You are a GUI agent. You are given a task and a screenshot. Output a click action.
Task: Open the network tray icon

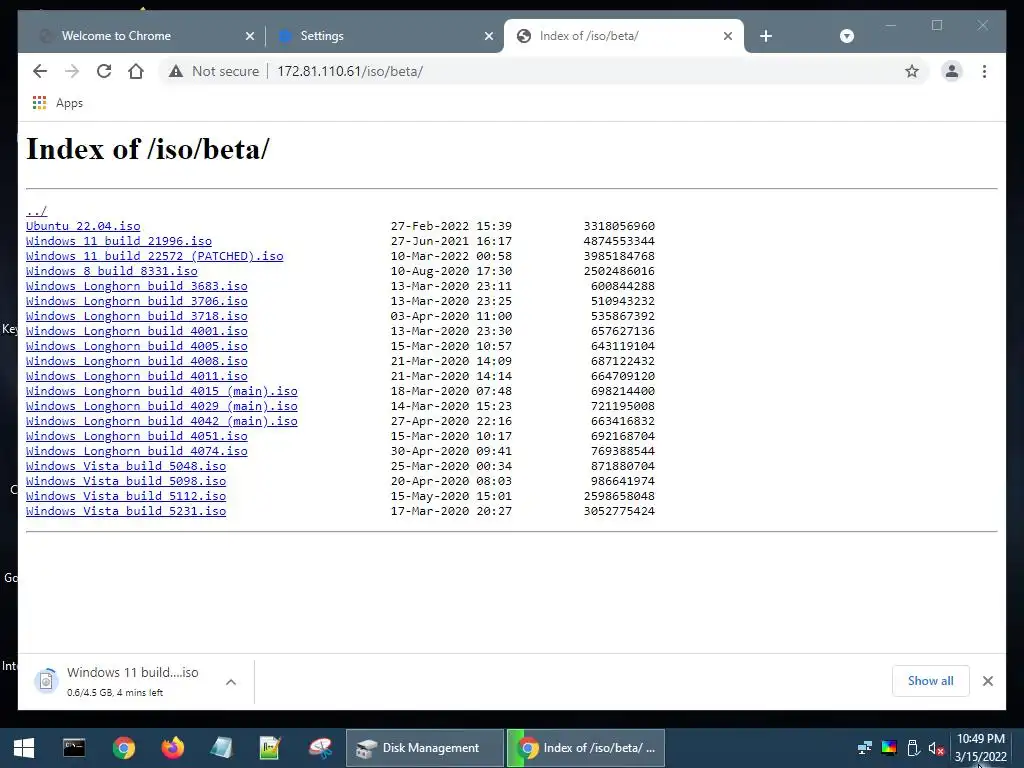[865, 748]
